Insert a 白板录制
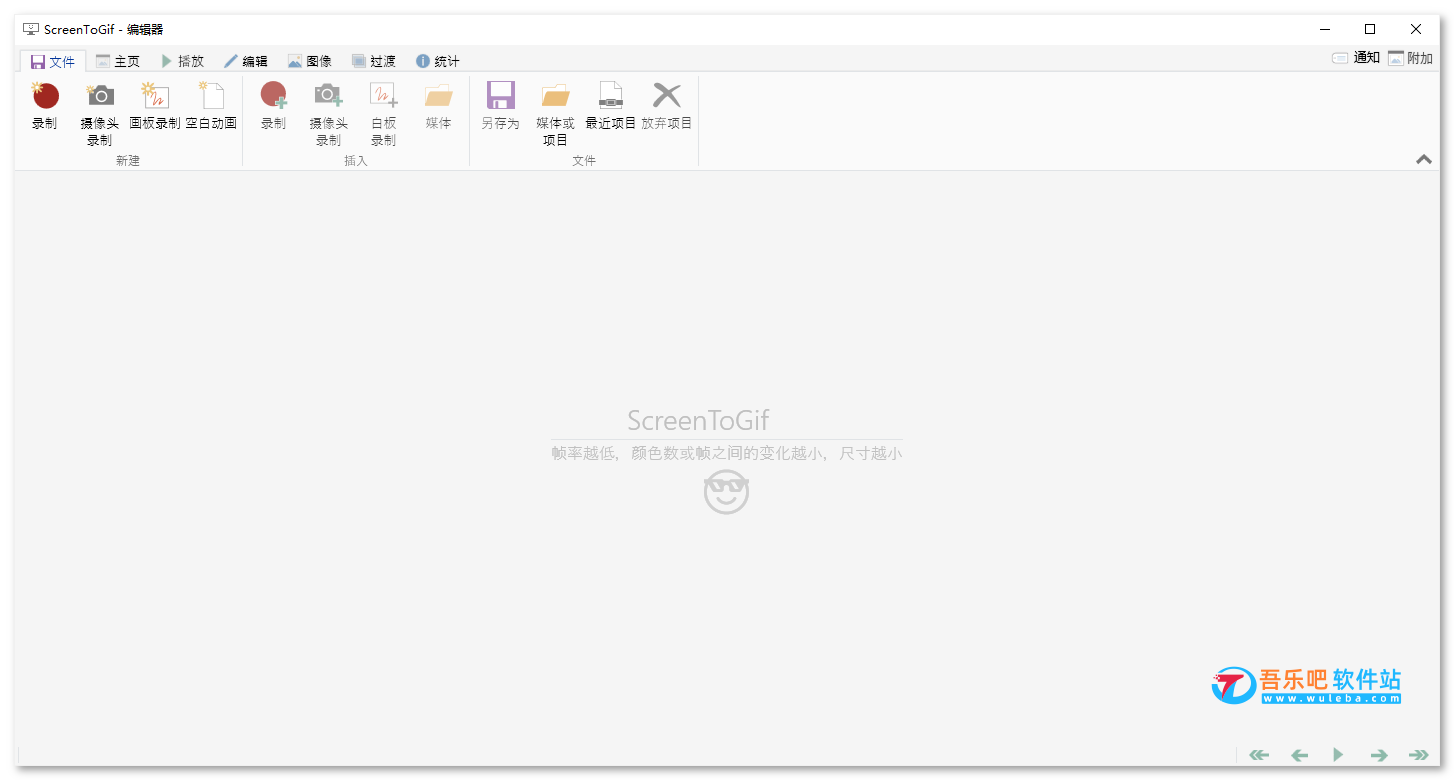 coord(384,114)
